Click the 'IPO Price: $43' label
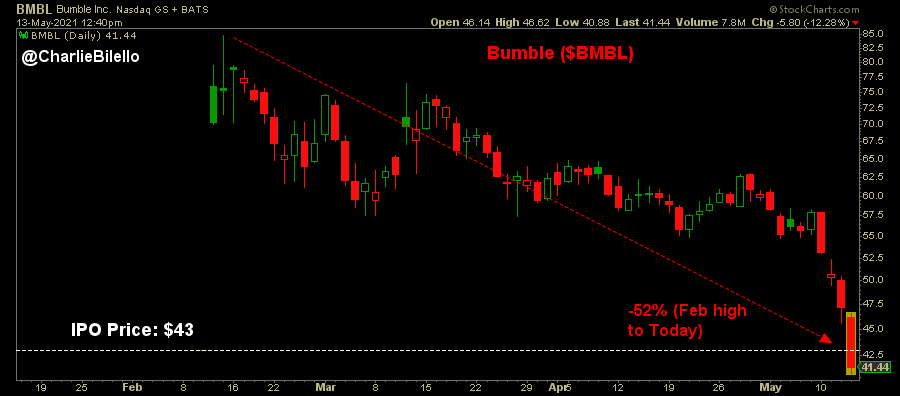 click(132, 330)
